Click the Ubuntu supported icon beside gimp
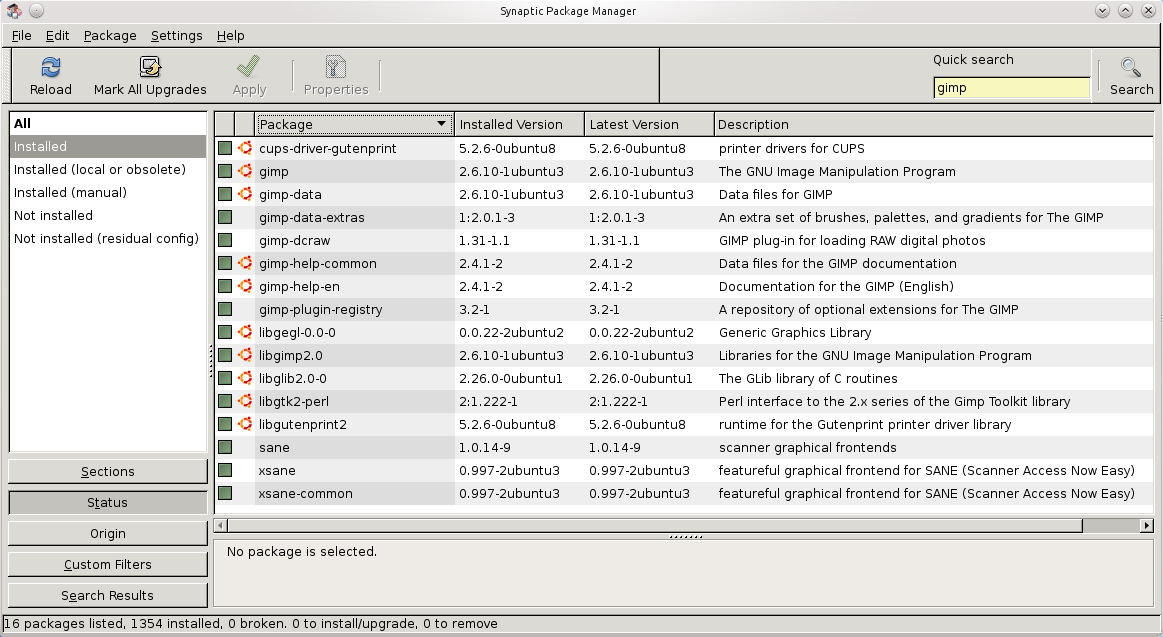Image resolution: width=1163 pixels, height=637 pixels. pos(245,171)
